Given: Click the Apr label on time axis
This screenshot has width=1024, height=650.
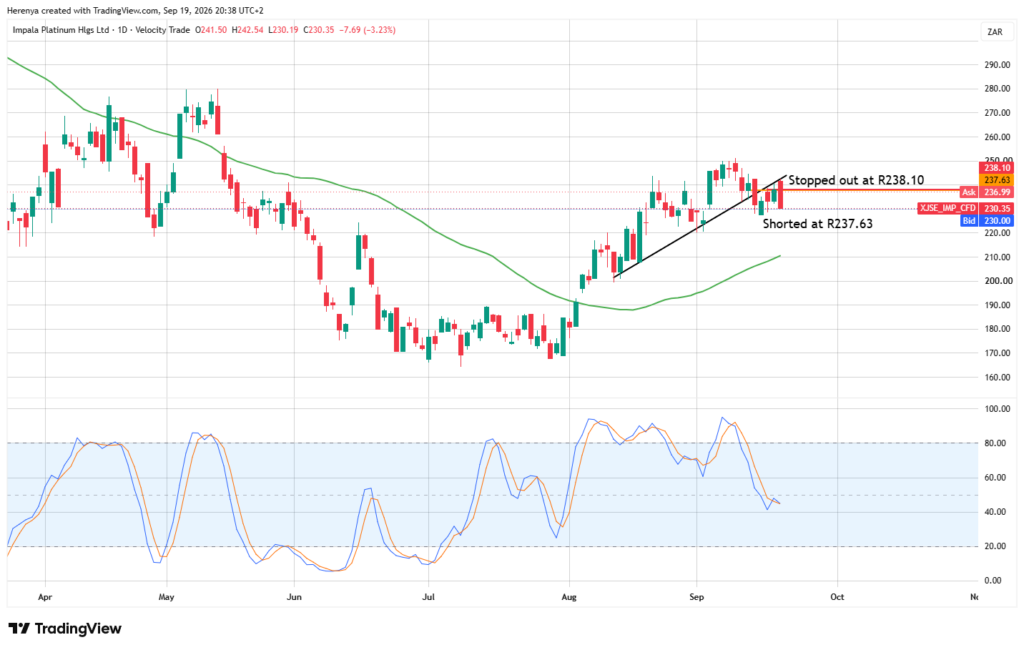Looking at the screenshot, I should tap(44, 597).
